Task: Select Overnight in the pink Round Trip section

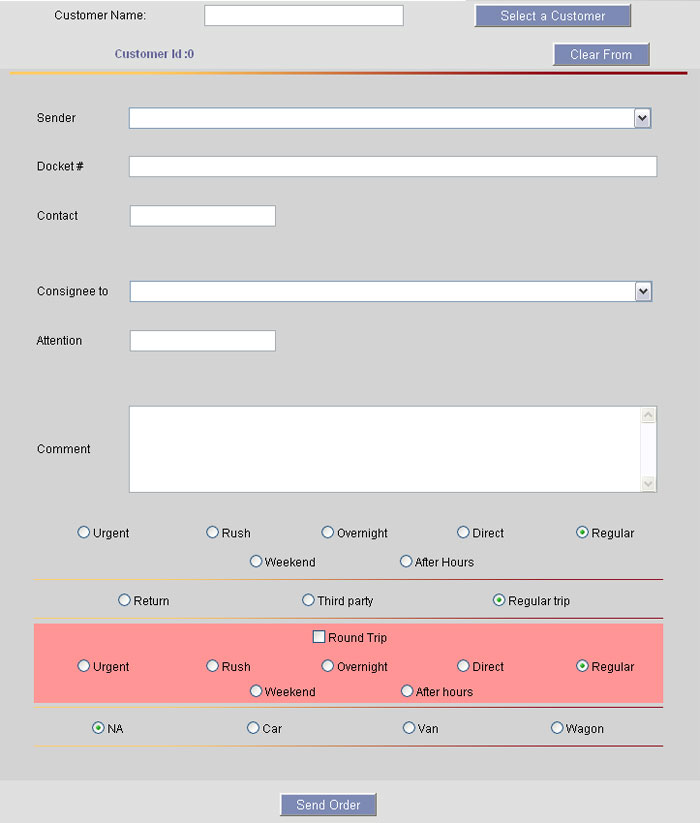Action: tap(328, 666)
